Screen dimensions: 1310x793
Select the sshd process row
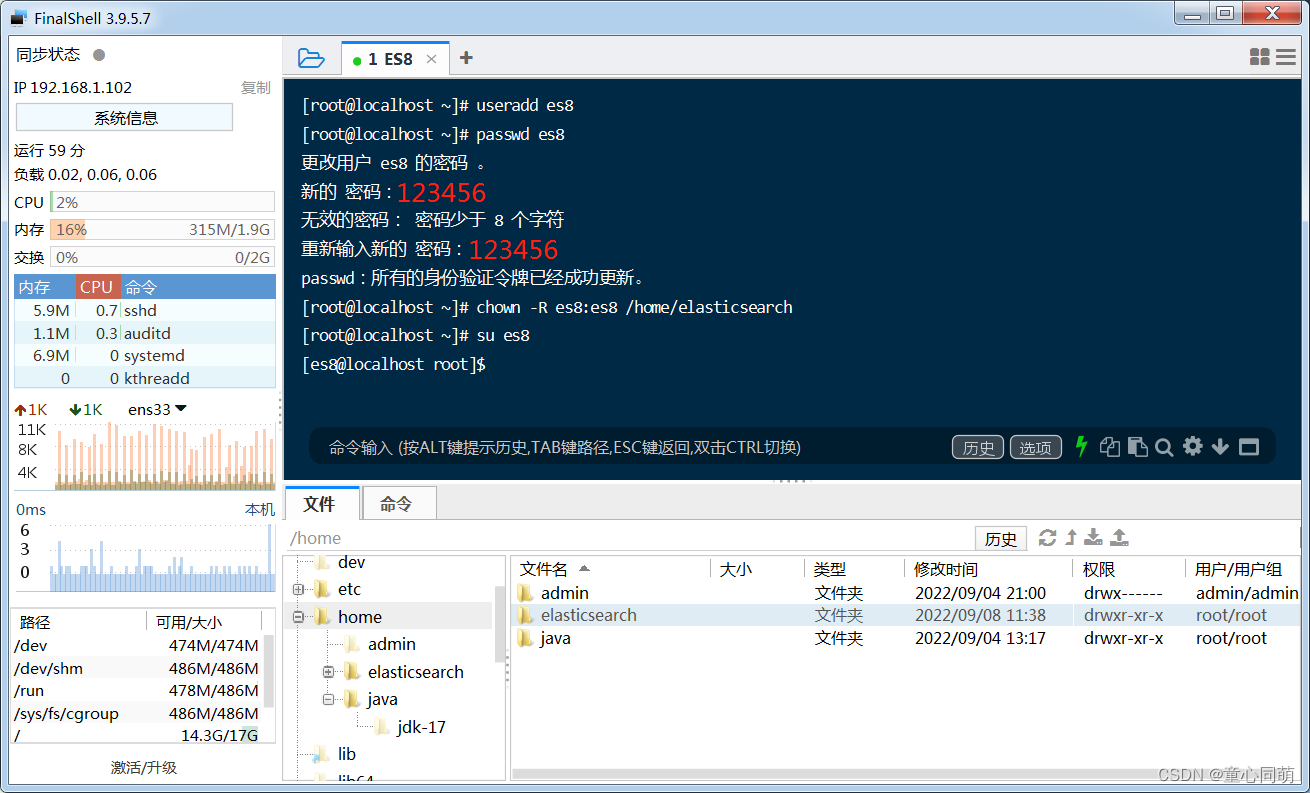pos(145,311)
